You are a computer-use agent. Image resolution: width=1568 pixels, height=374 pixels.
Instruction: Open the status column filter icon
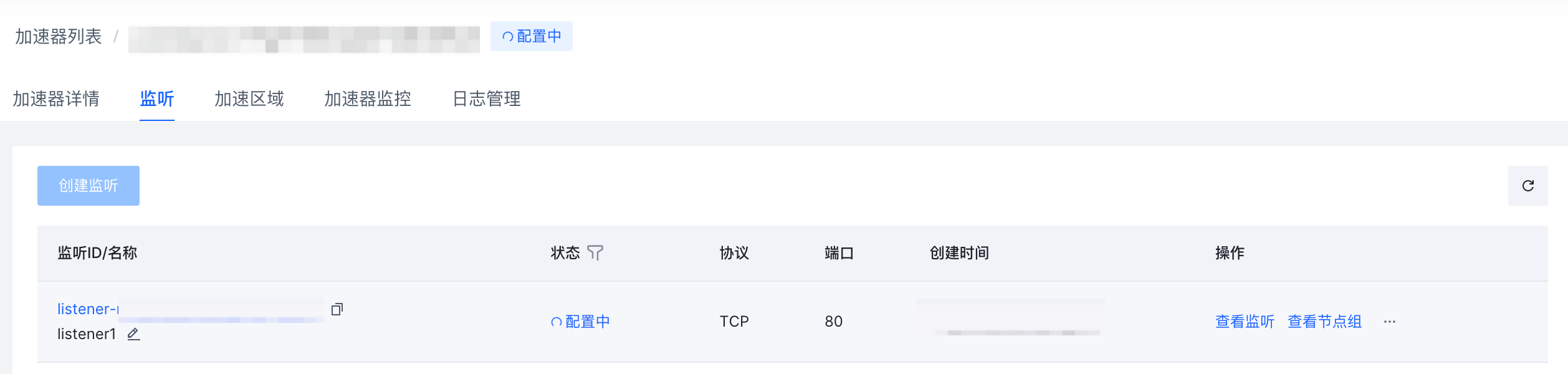pyautogui.click(x=595, y=252)
